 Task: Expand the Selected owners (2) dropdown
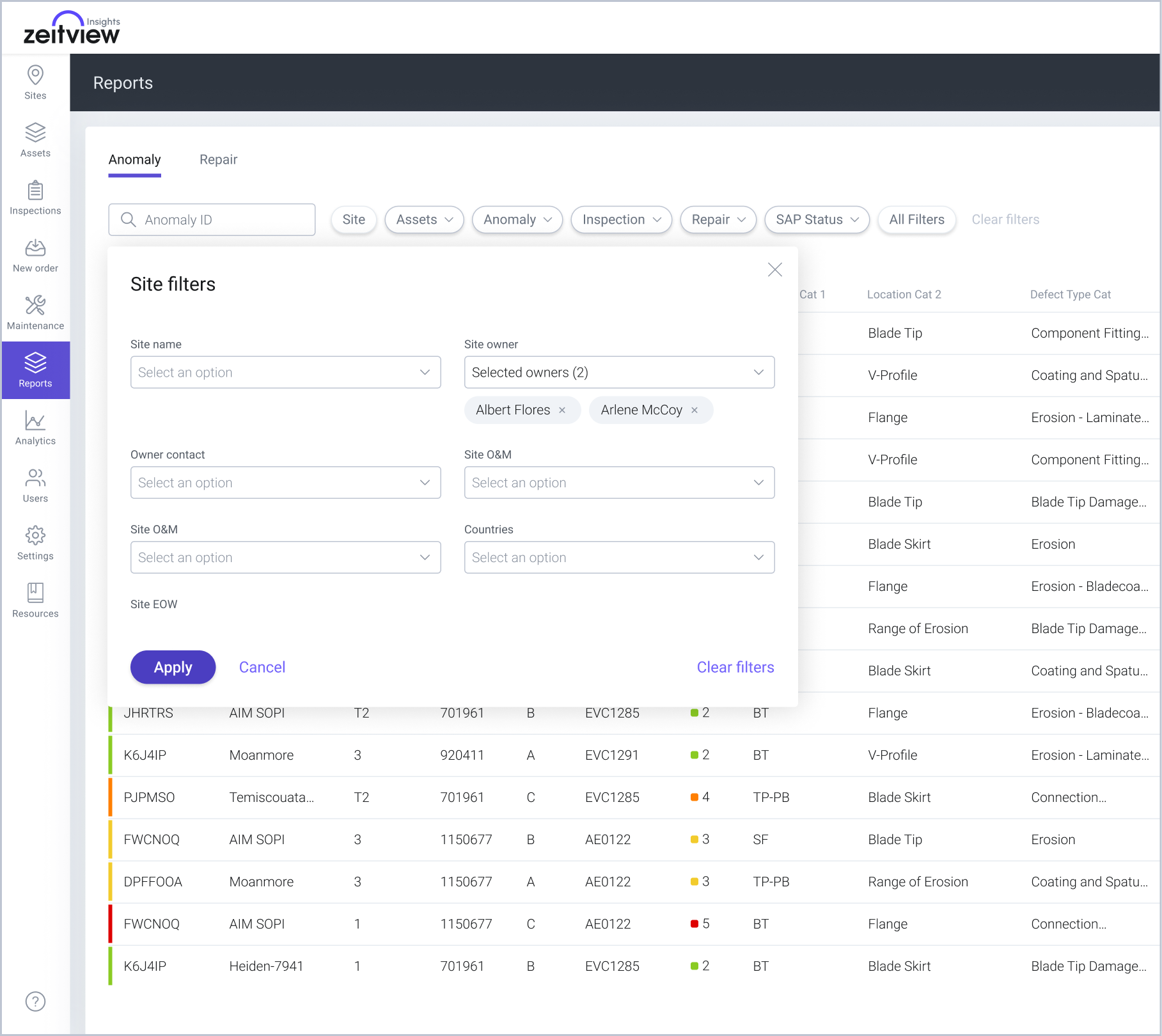[619, 372]
